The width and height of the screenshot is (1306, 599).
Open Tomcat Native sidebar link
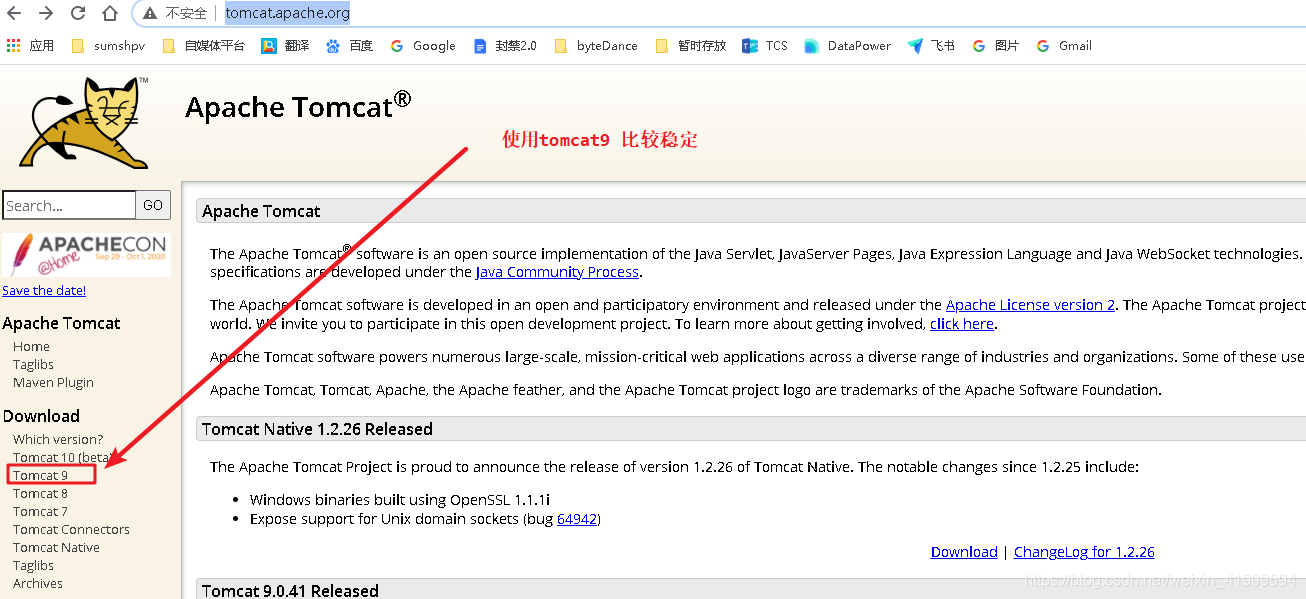pyautogui.click(x=57, y=548)
